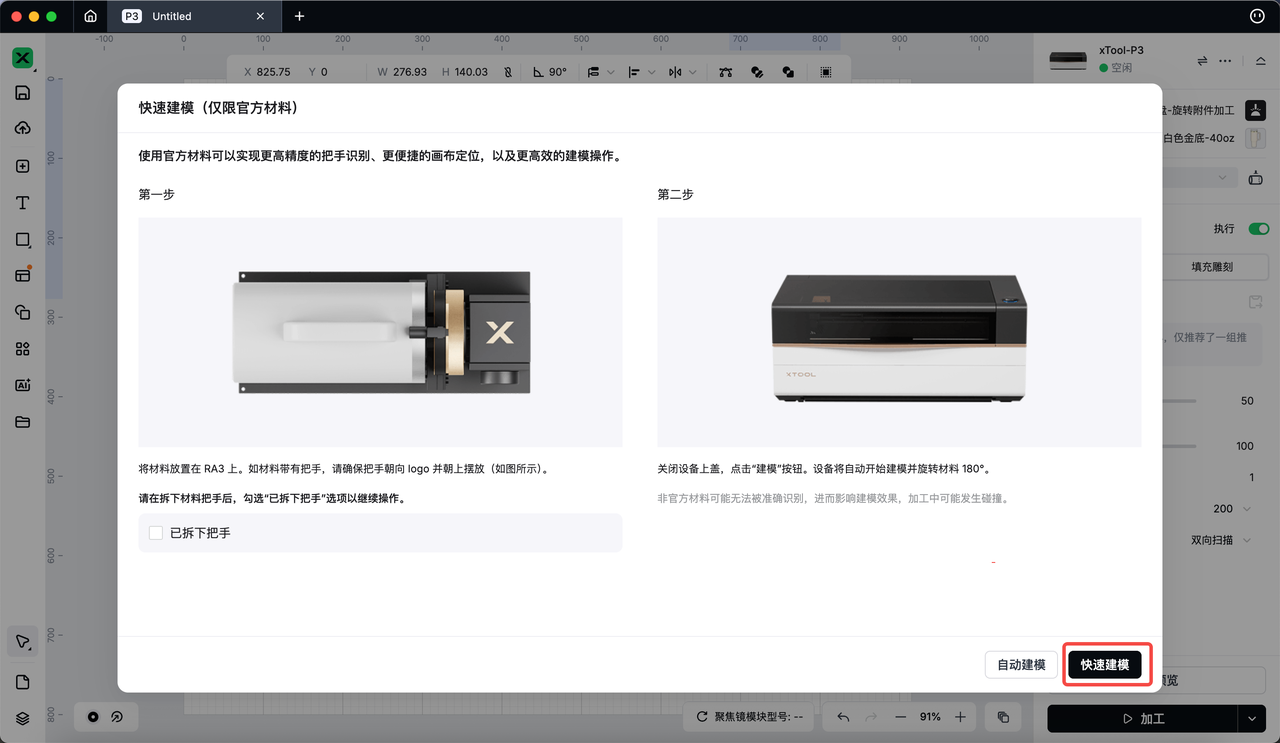Image resolution: width=1280 pixels, height=743 pixels.
Task: Open device more options ellipsis
Action: click(x=1226, y=61)
